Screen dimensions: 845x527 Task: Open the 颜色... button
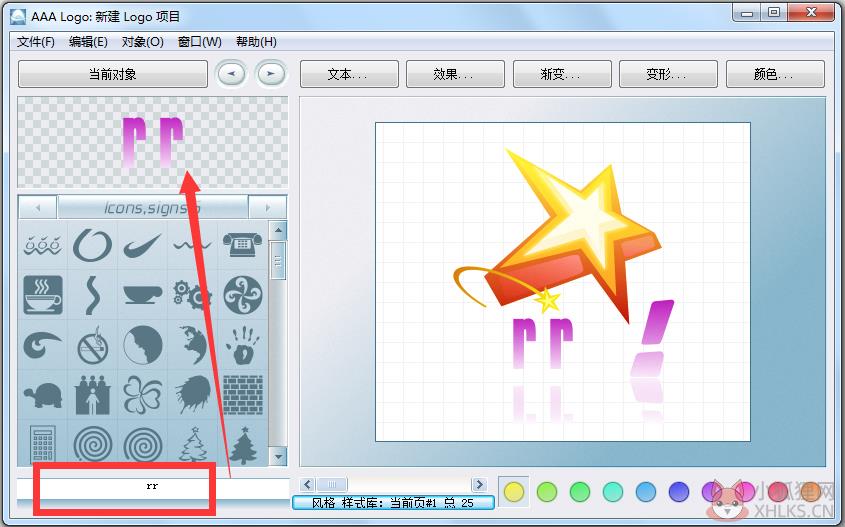point(775,74)
